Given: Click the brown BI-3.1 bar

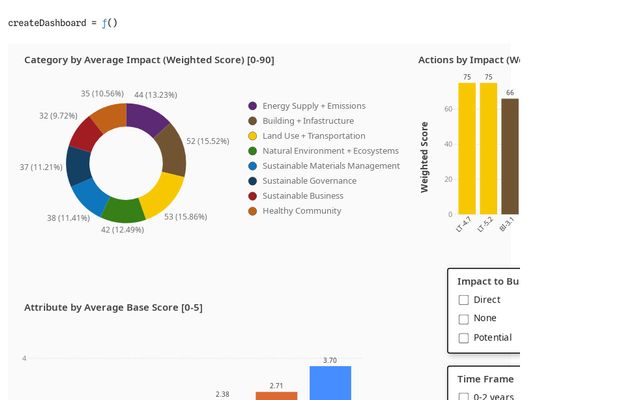Looking at the screenshot, I should 509,155.
